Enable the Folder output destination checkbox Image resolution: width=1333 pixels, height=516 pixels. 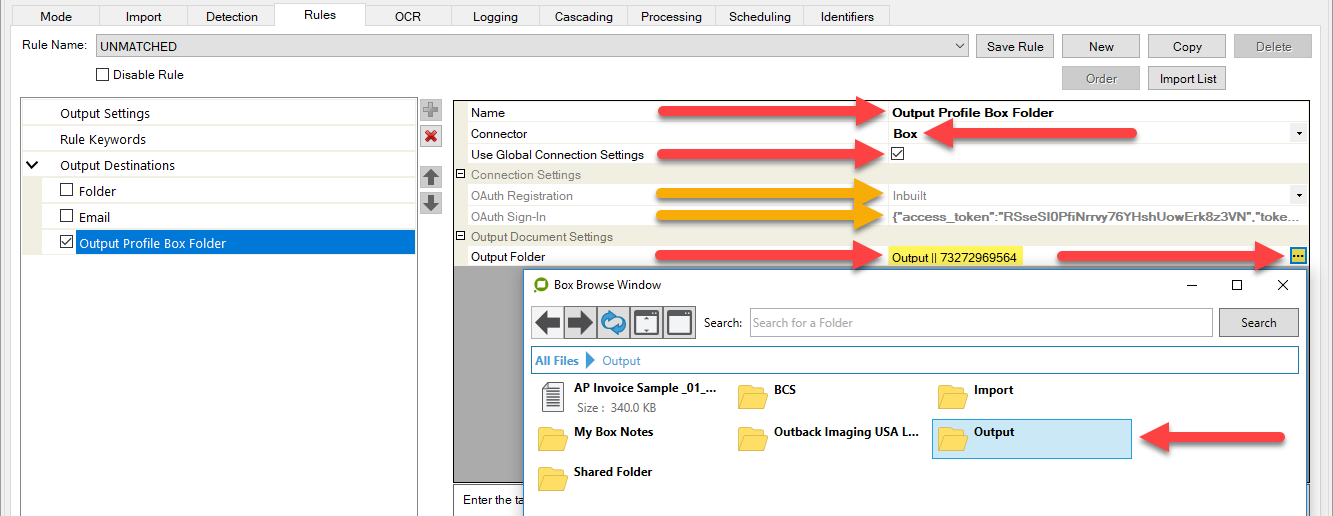67,191
